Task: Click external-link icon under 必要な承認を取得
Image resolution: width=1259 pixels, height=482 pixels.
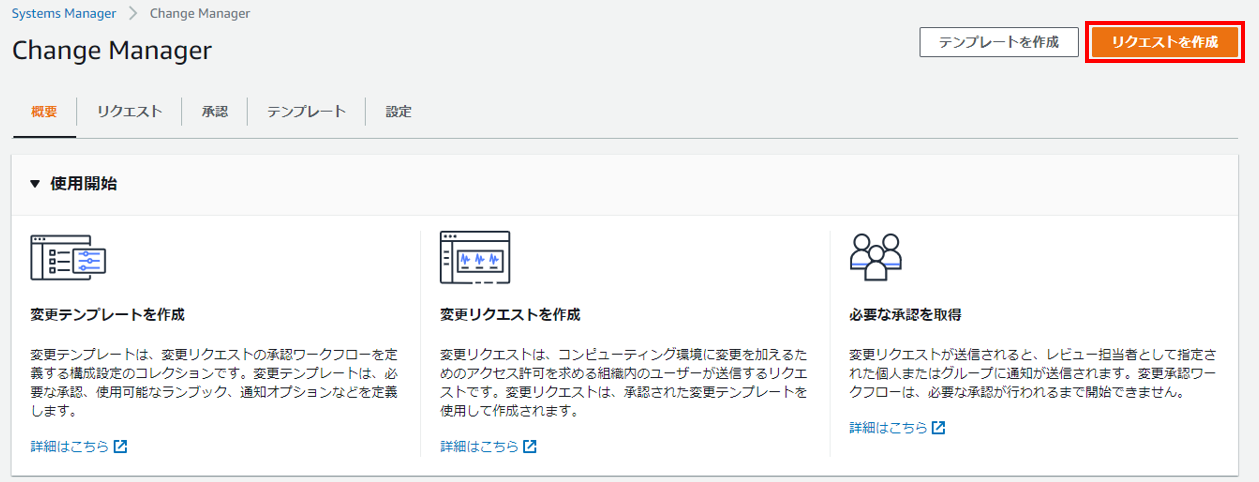Action: click(x=938, y=427)
